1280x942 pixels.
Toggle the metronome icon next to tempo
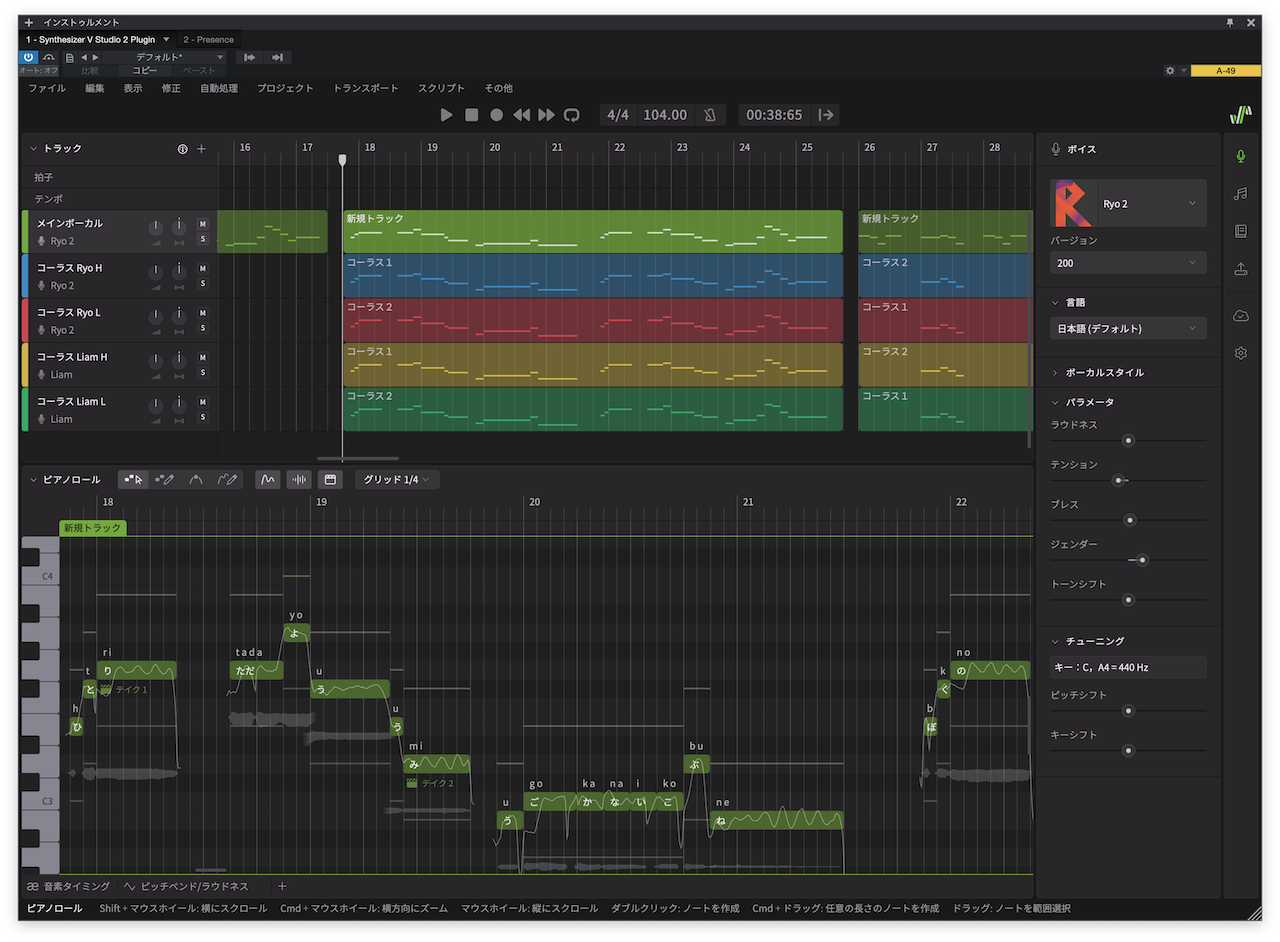[x=709, y=115]
